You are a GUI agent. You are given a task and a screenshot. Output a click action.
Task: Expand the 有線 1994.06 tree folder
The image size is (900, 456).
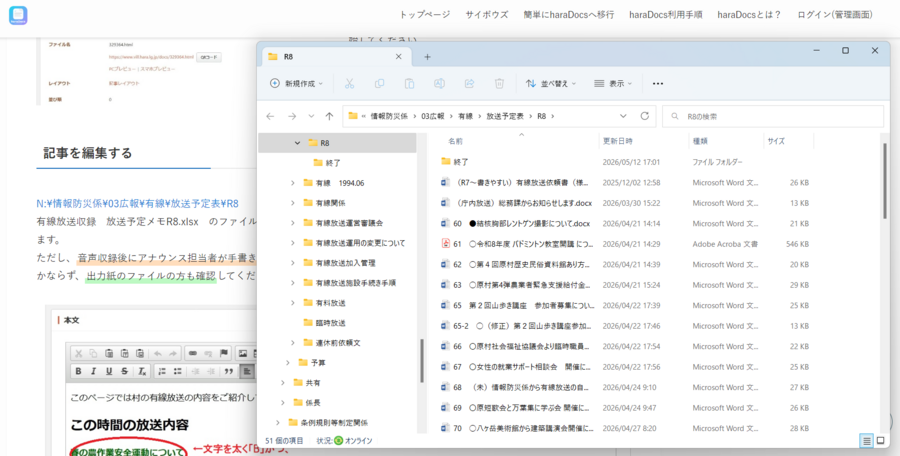tap(293, 183)
